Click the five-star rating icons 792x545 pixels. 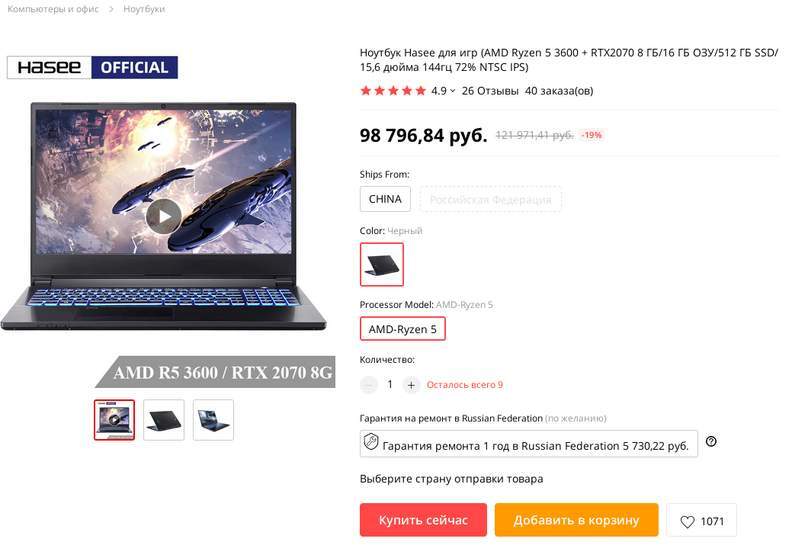(x=393, y=91)
